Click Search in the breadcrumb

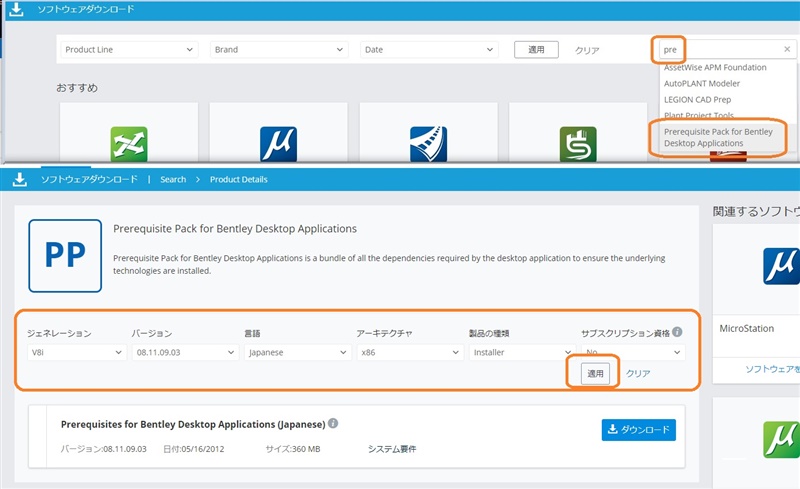tap(173, 179)
